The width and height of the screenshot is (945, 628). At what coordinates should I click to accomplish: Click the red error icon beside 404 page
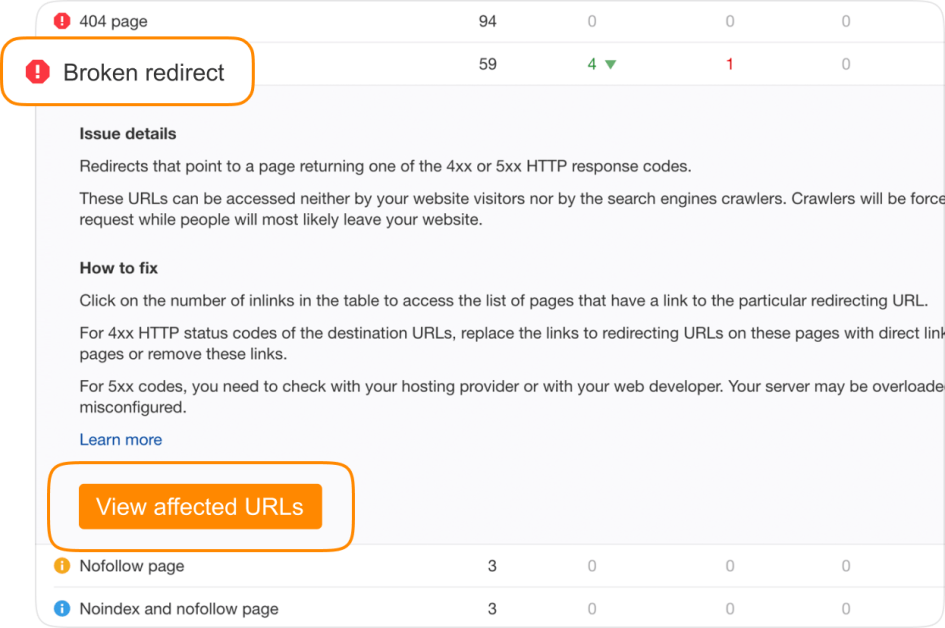(62, 21)
